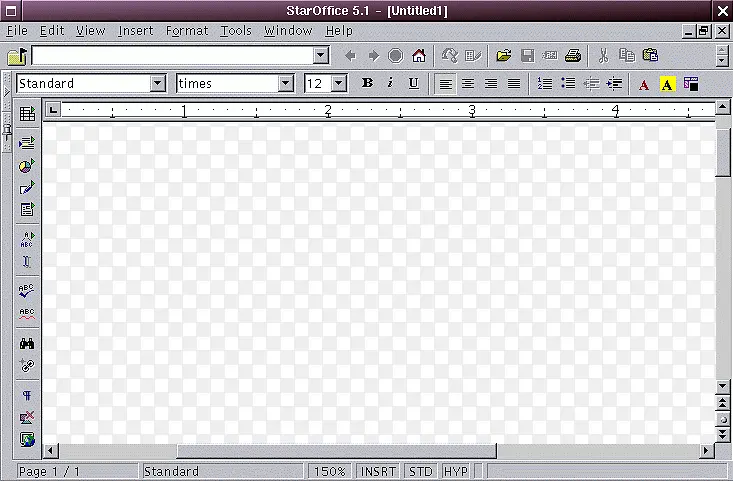Open the File menu
733x481 pixels.
pyautogui.click(x=17, y=31)
